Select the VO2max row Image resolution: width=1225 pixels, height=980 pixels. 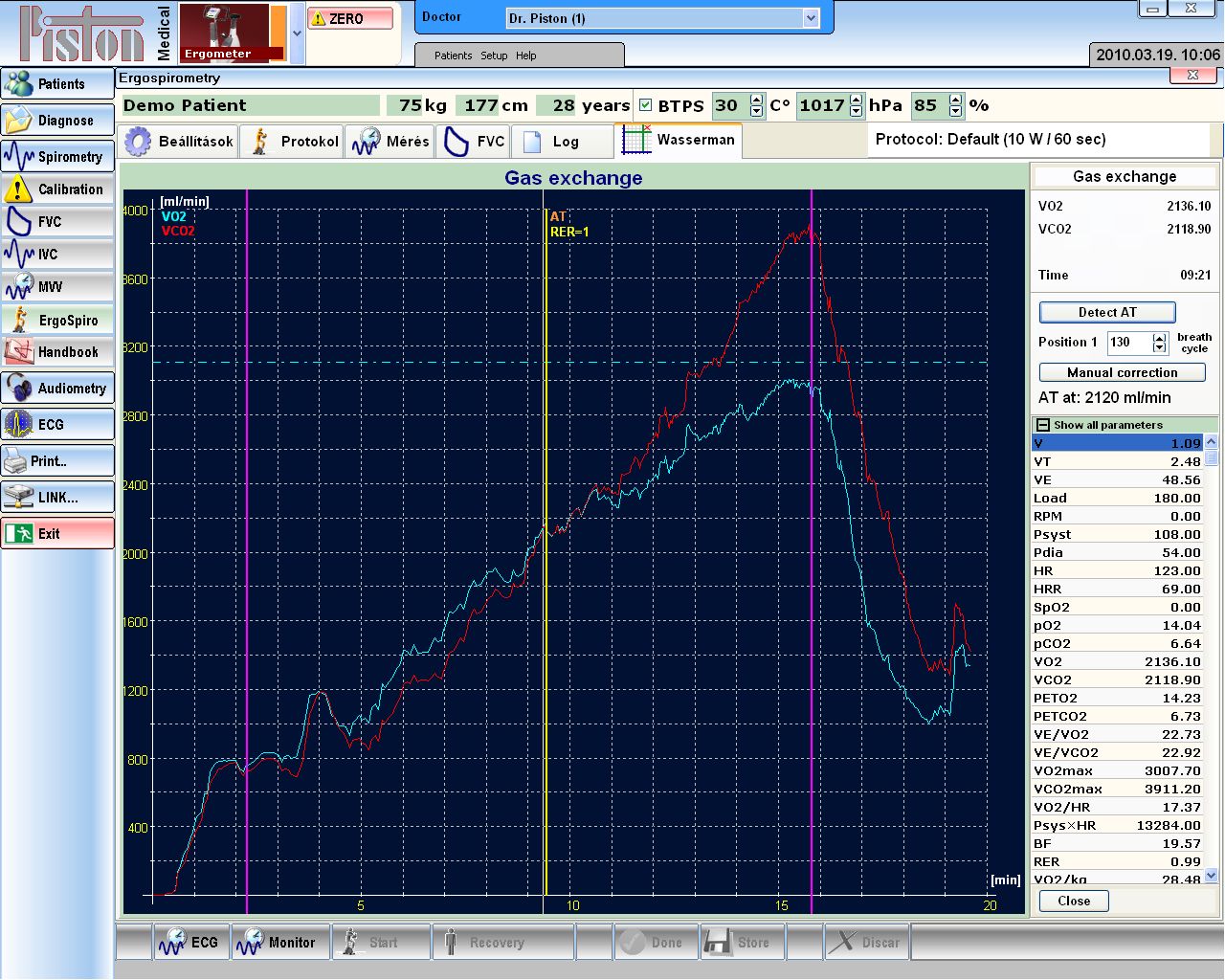pyautogui.click(x=1117, y=770)
